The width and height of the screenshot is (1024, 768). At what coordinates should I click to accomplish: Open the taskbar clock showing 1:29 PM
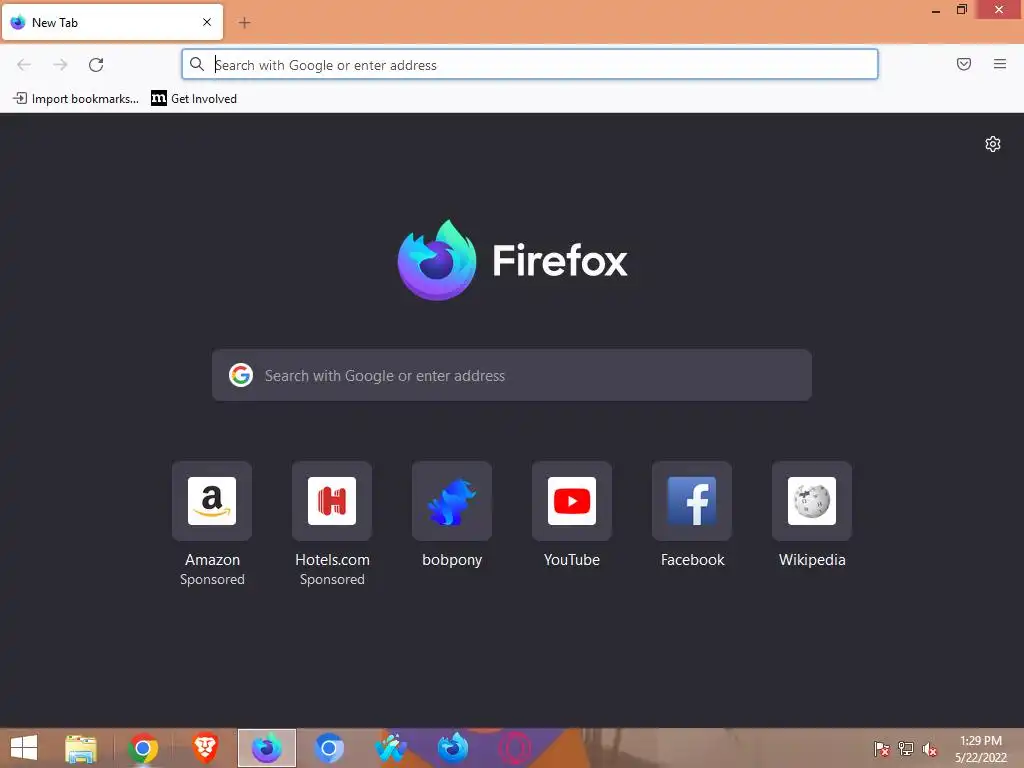click(981, 749)
